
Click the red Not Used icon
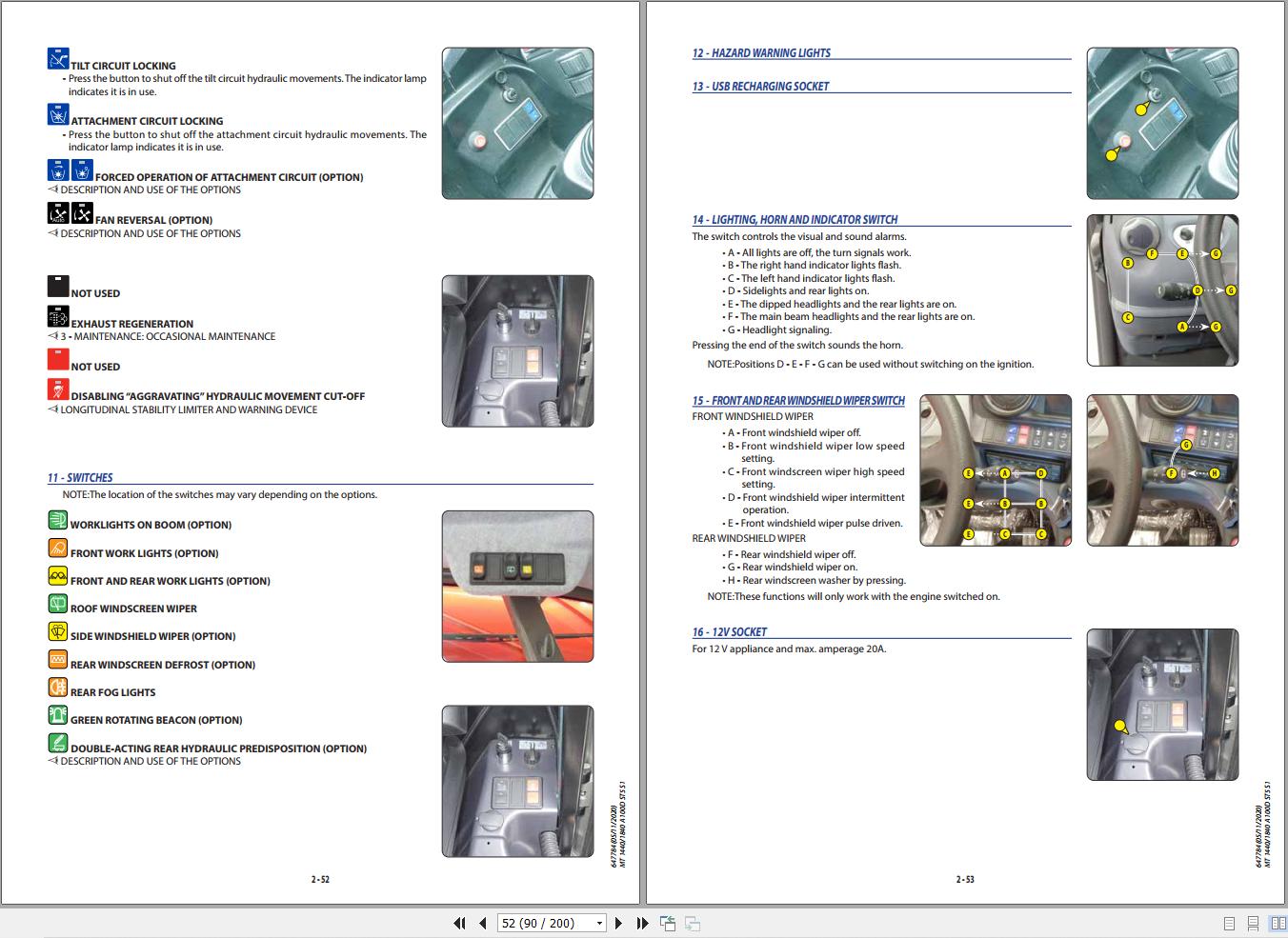tap(58, 360)
